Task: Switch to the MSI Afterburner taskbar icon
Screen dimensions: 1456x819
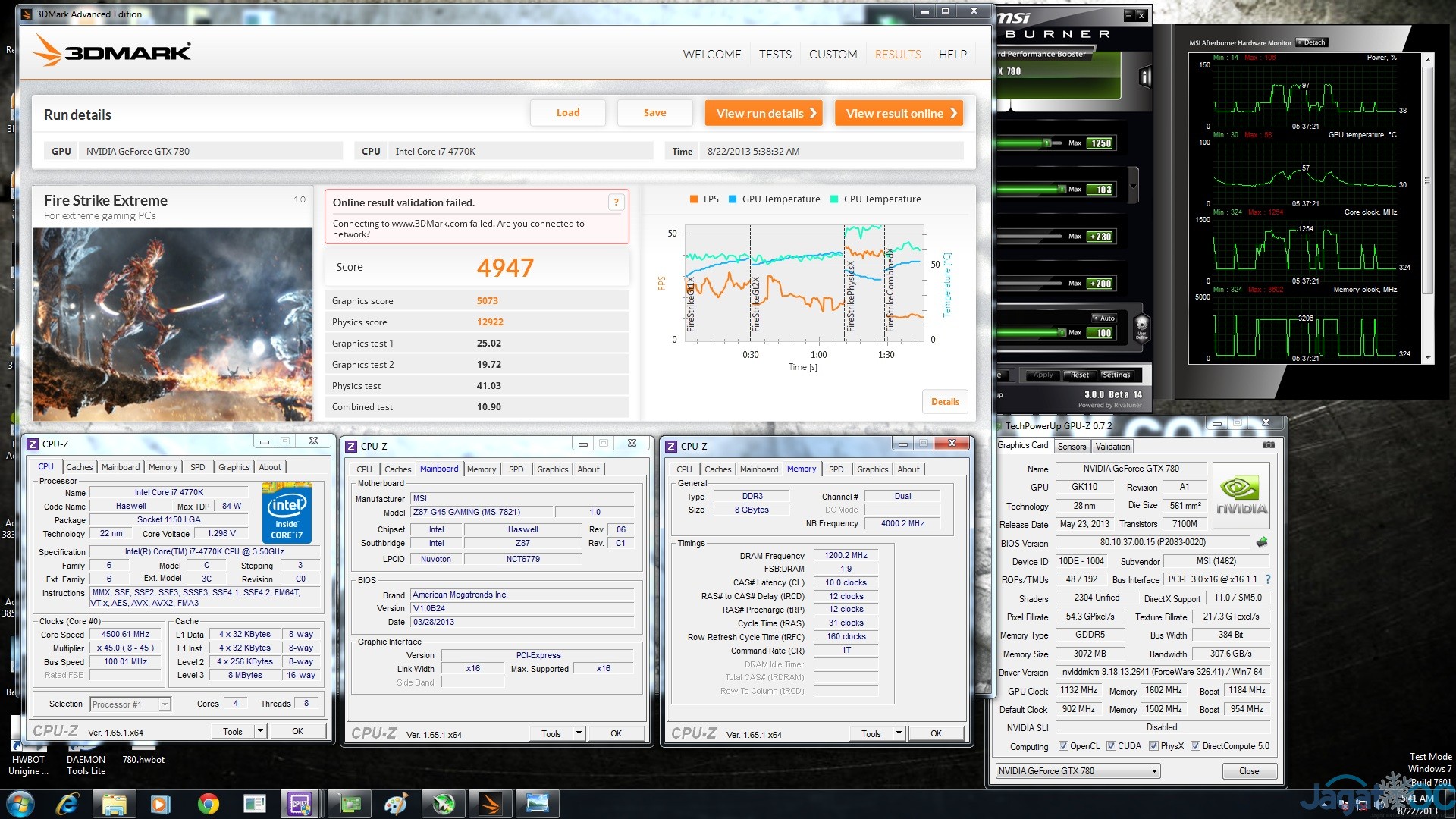Action: coord(443,804)
